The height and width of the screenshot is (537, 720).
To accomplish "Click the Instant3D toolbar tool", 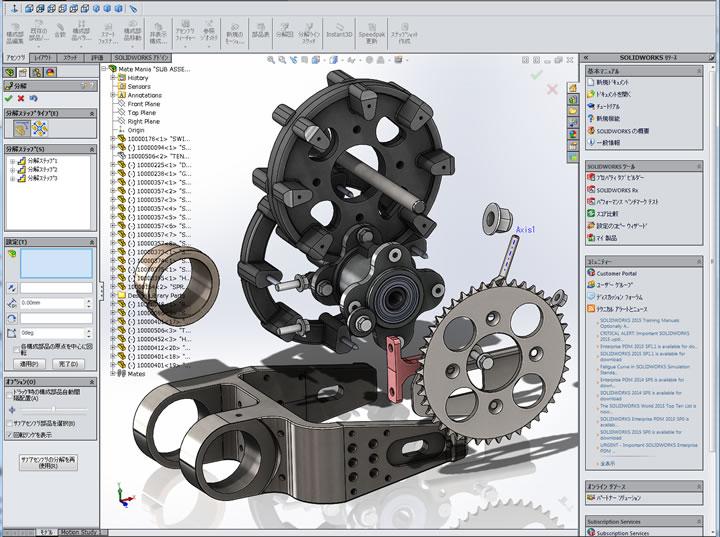I will [339, 31].
